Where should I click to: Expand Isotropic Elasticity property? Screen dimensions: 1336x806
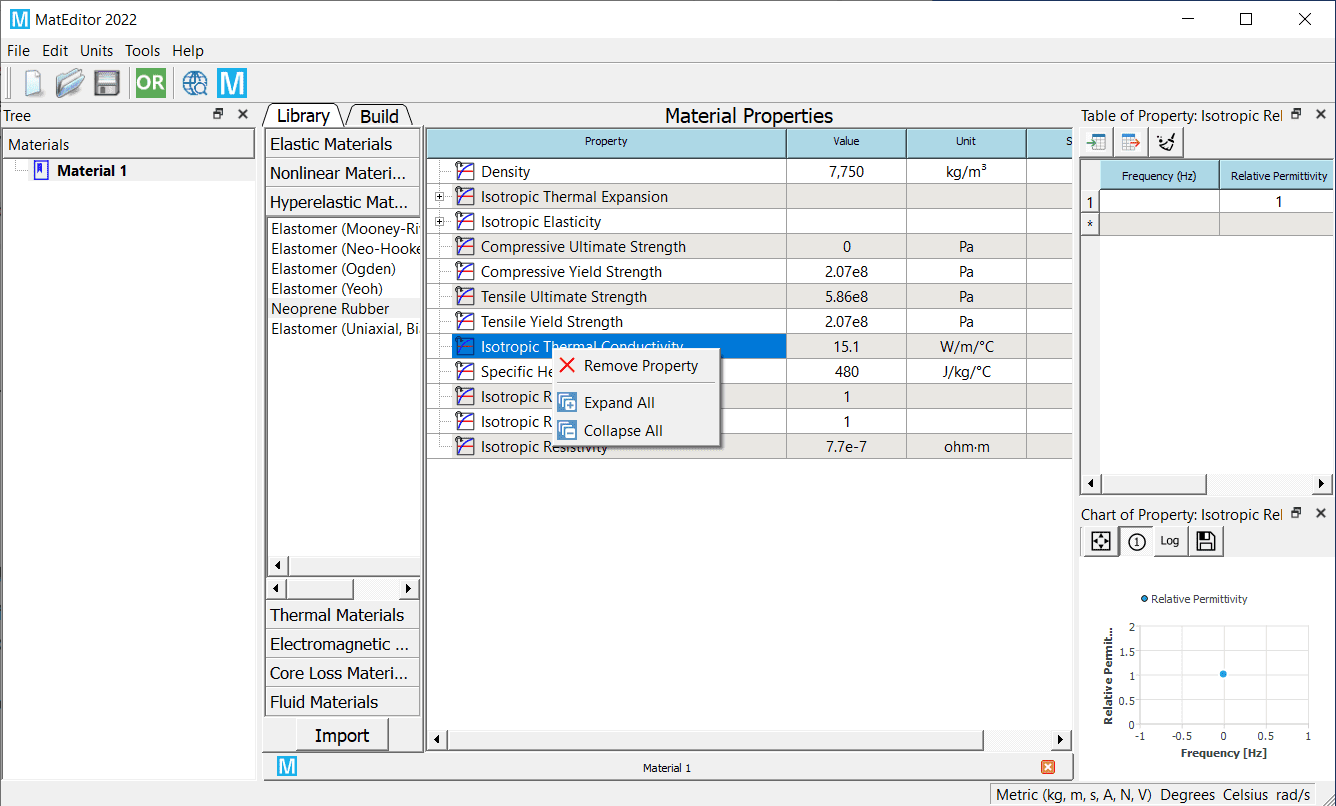click(x=439, y=221)
